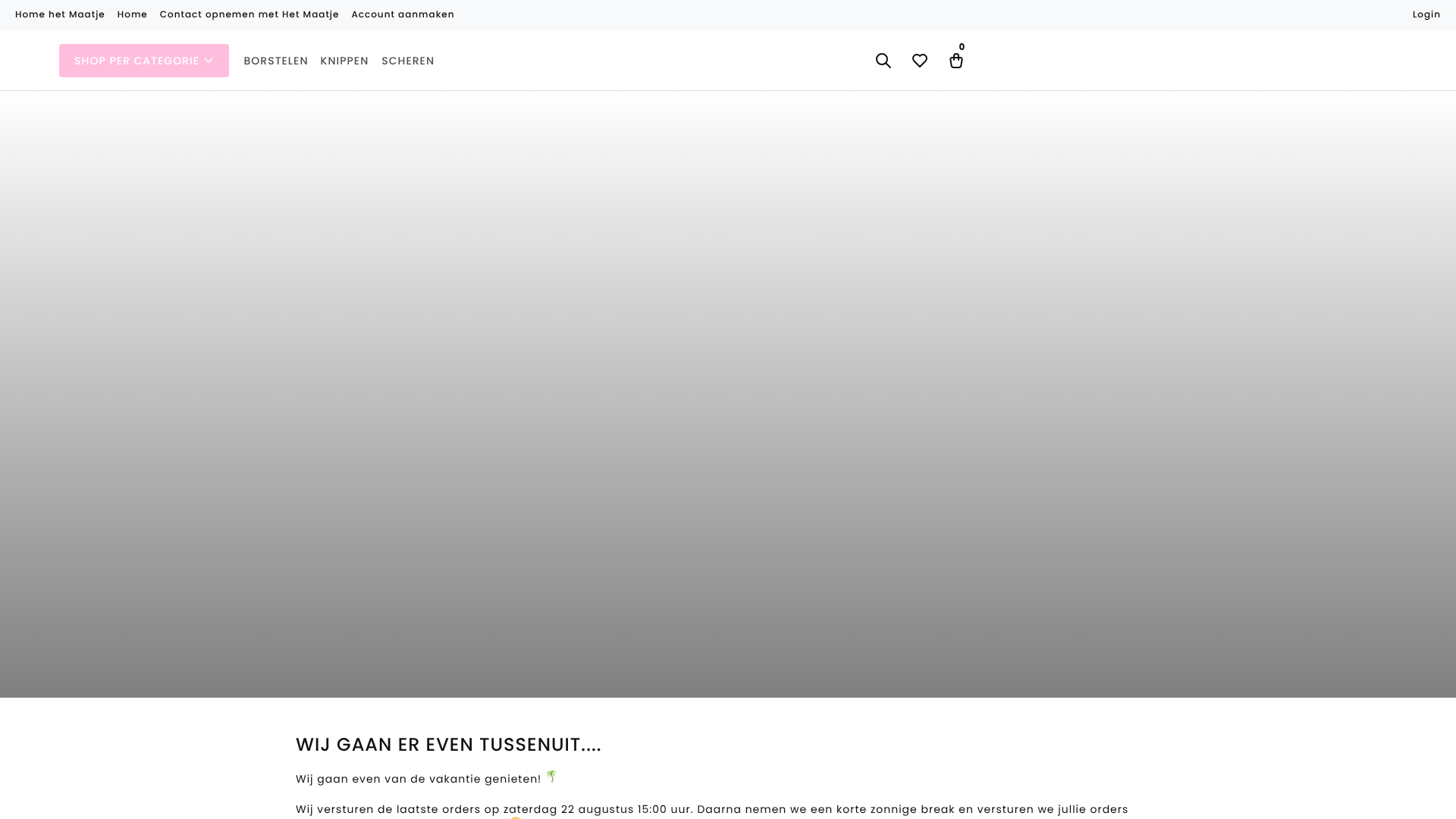Screen dimensions: 1456x819
Task: Open Contact opnemen met Het Maatje
Action: 249,14
